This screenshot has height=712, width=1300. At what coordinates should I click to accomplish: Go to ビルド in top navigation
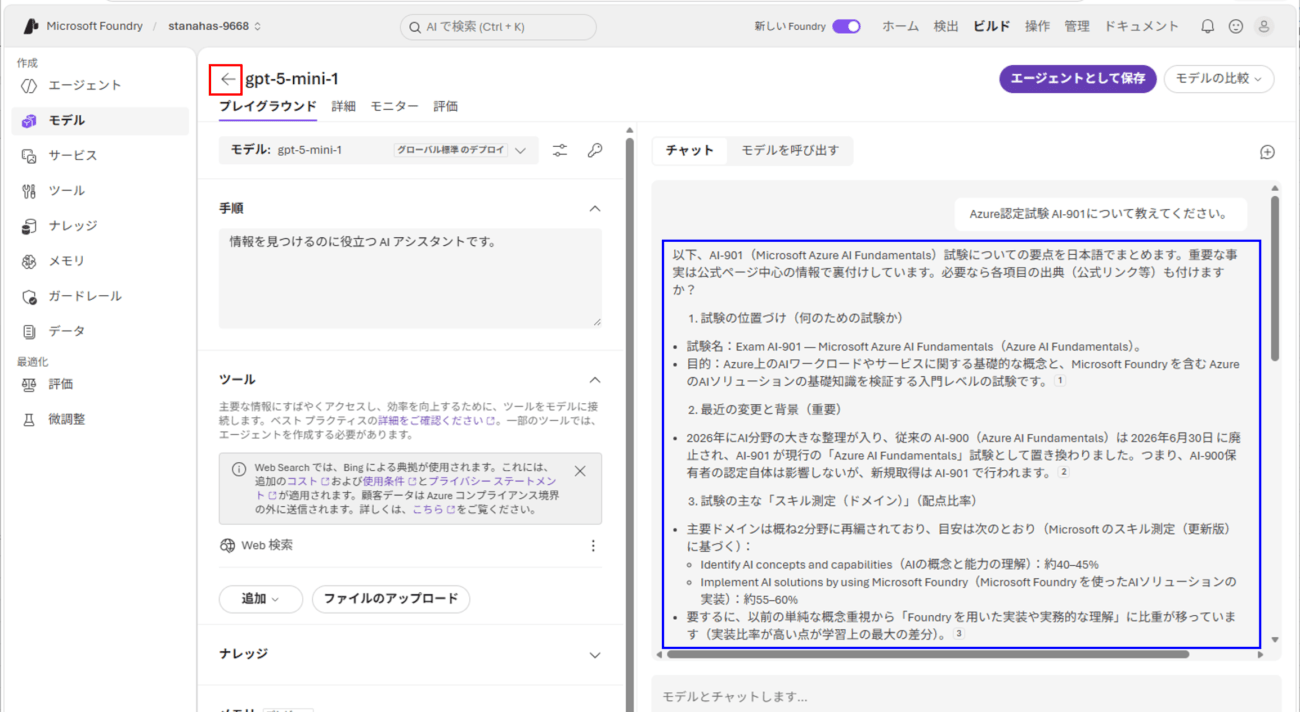(x=991, y=26)
